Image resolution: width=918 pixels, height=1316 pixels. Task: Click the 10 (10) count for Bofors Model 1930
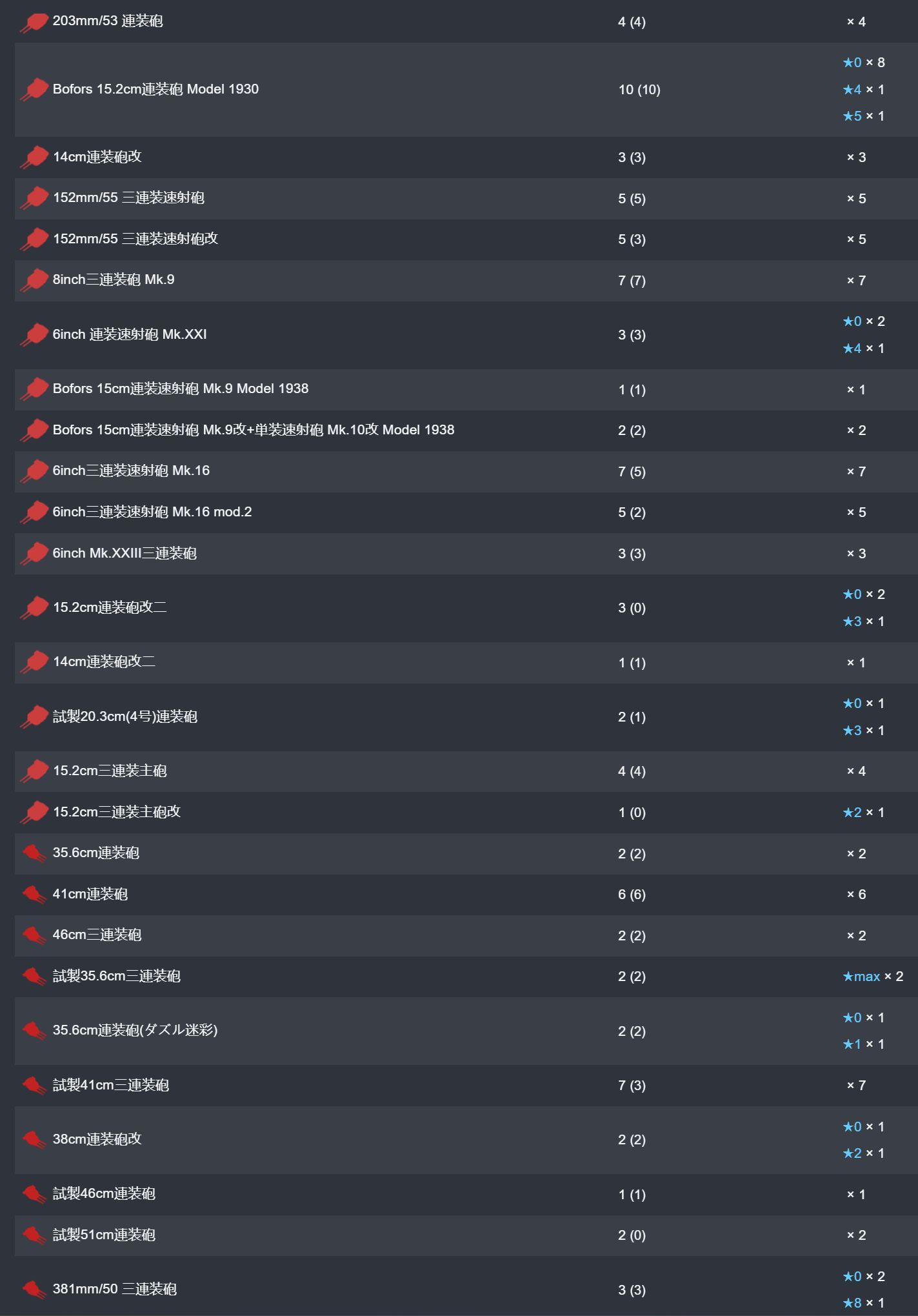coord(639,90)
